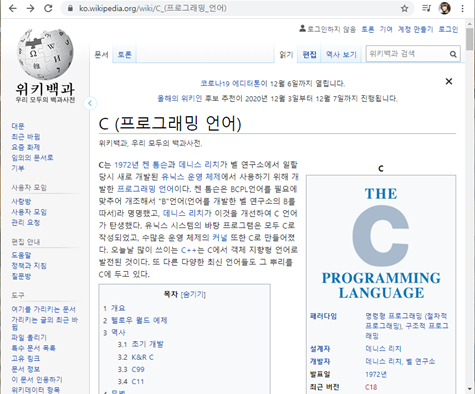The image size is (475, 394).
Task: Open the 역사 보기 tab
Action: (341, 54)
